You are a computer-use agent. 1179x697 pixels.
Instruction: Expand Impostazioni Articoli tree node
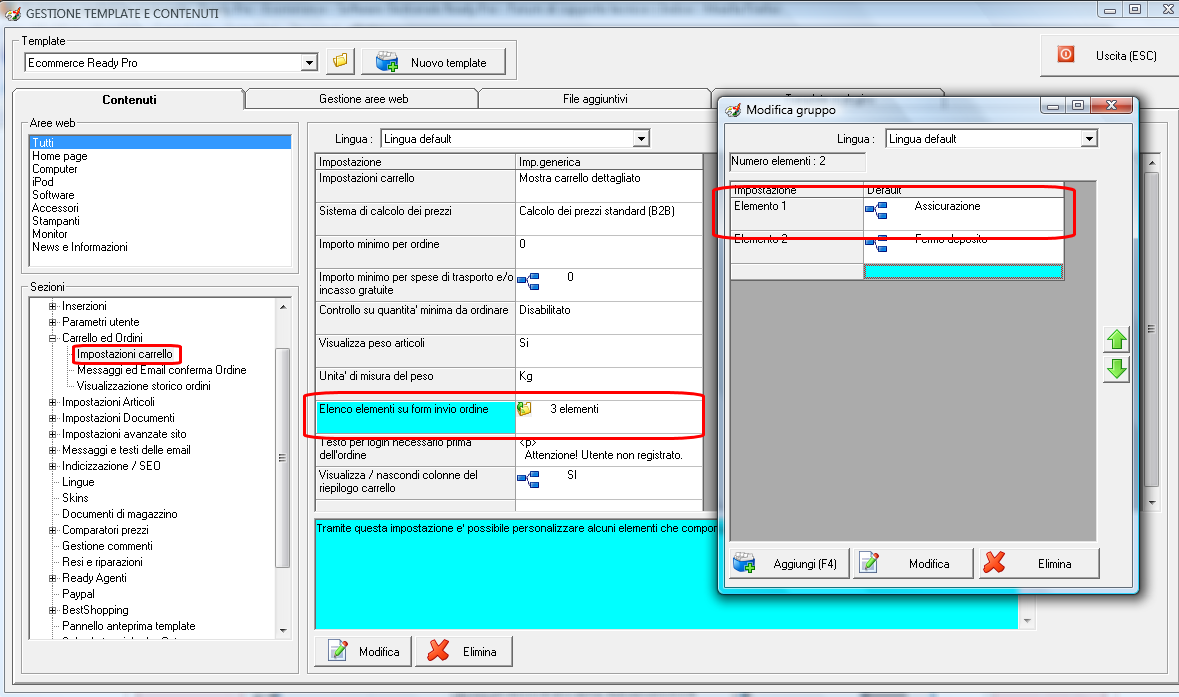click(x=53, y=402)
